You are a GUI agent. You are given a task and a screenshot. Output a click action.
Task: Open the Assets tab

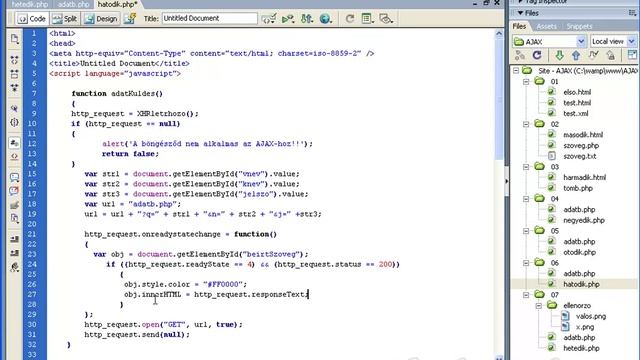point(547,27)
